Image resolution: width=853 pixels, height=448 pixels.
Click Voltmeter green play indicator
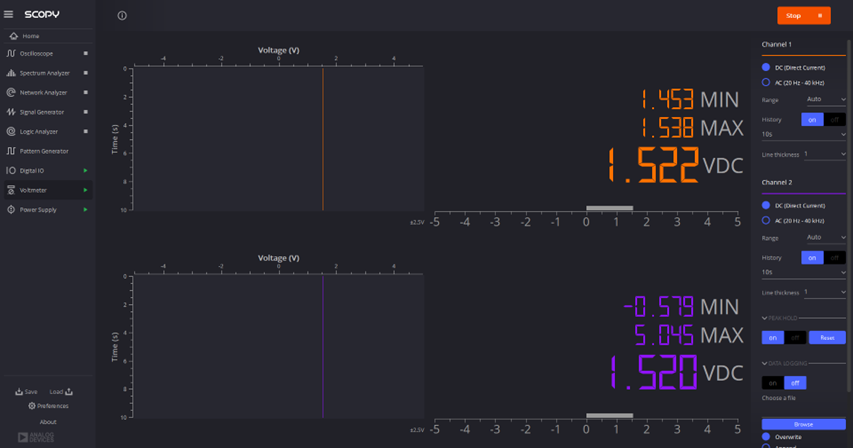[x=85, y=190]
